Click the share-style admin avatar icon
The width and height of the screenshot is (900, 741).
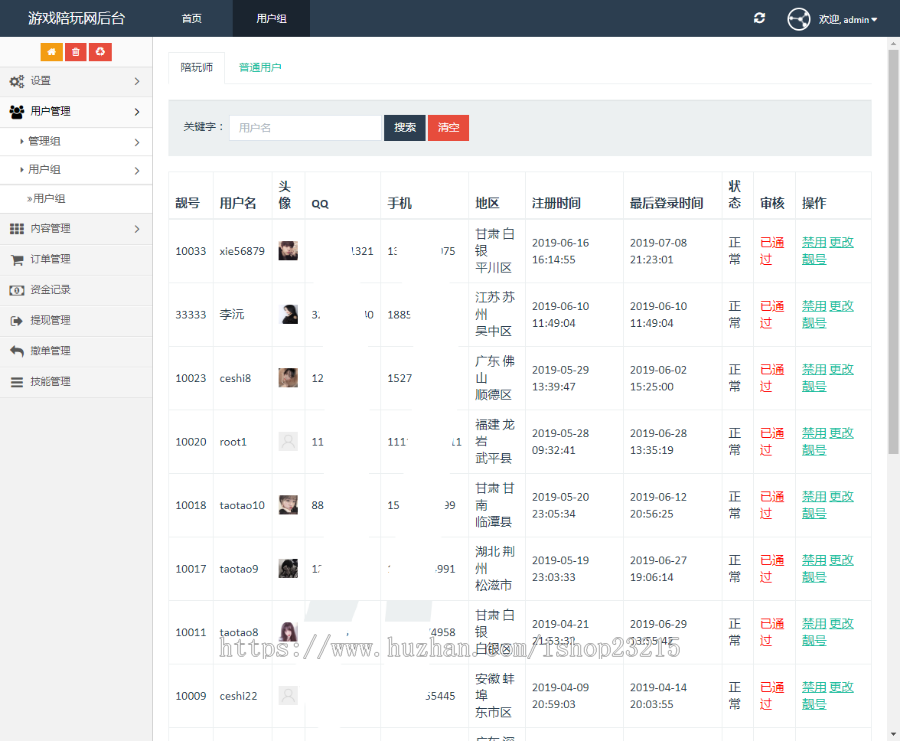tap(798, 19)
